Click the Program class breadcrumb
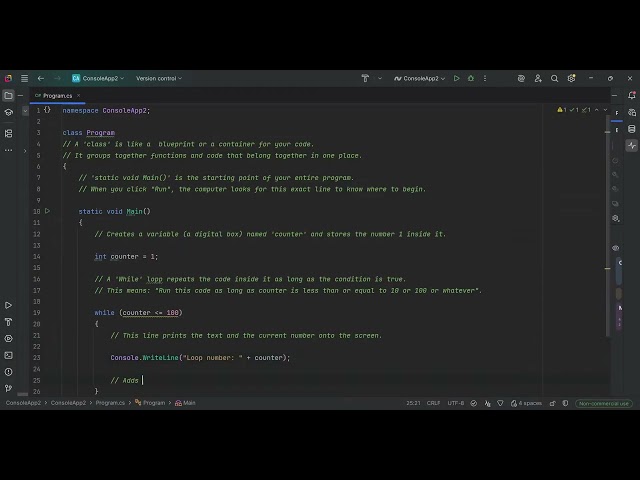Screen dimensions: 640x480 point(150,403)
